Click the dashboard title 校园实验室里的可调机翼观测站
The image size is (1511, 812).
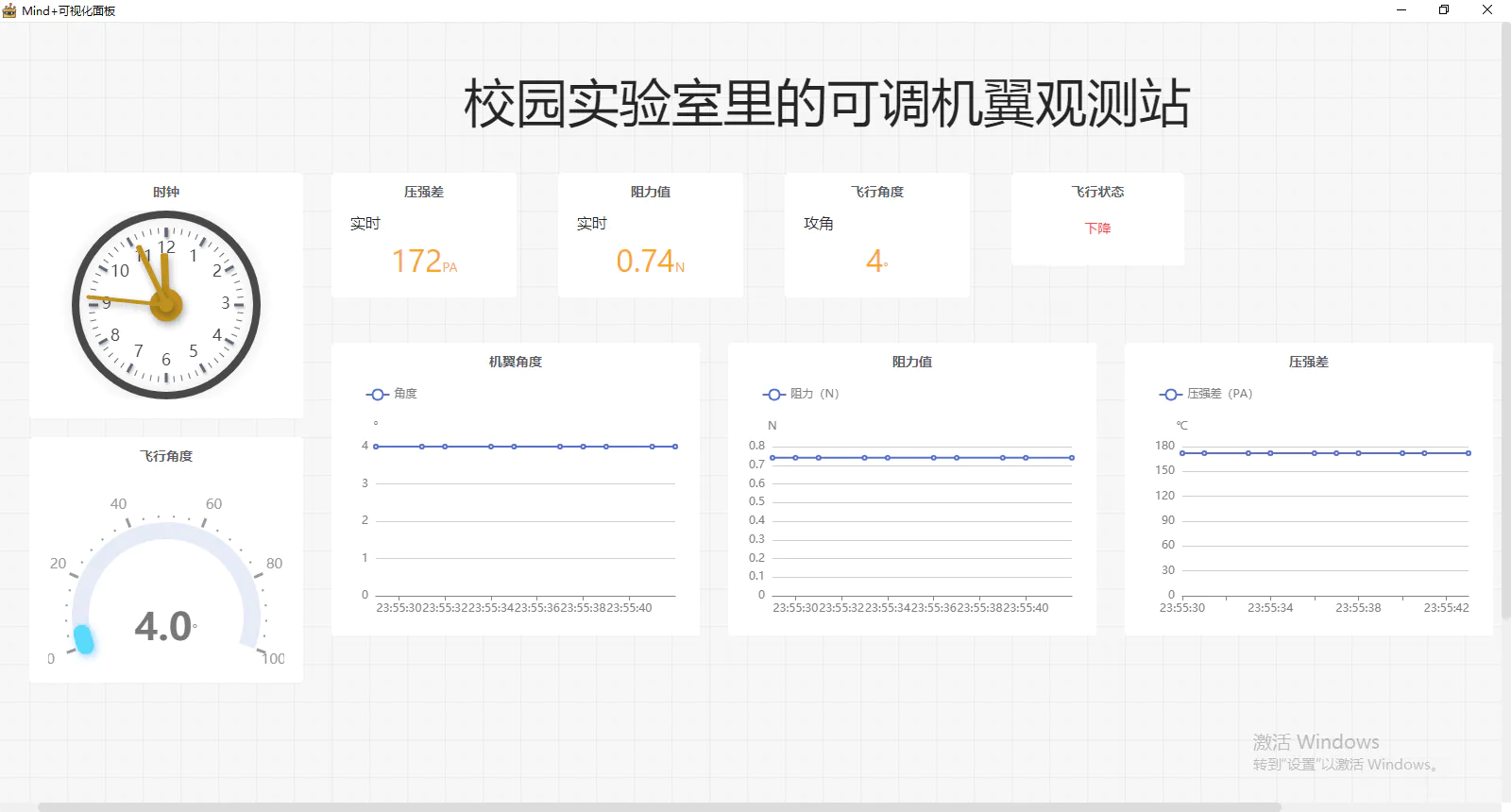(x=826, y=103)
